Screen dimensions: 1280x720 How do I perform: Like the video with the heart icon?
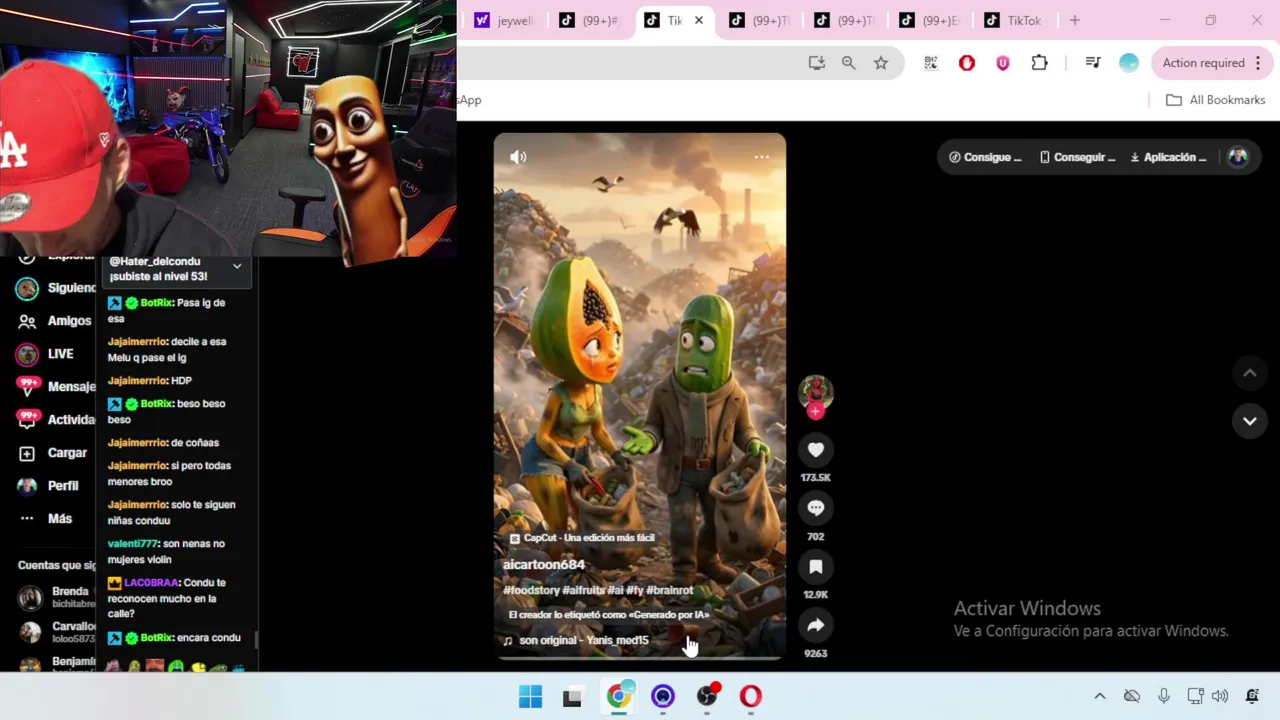click(816, 450)
